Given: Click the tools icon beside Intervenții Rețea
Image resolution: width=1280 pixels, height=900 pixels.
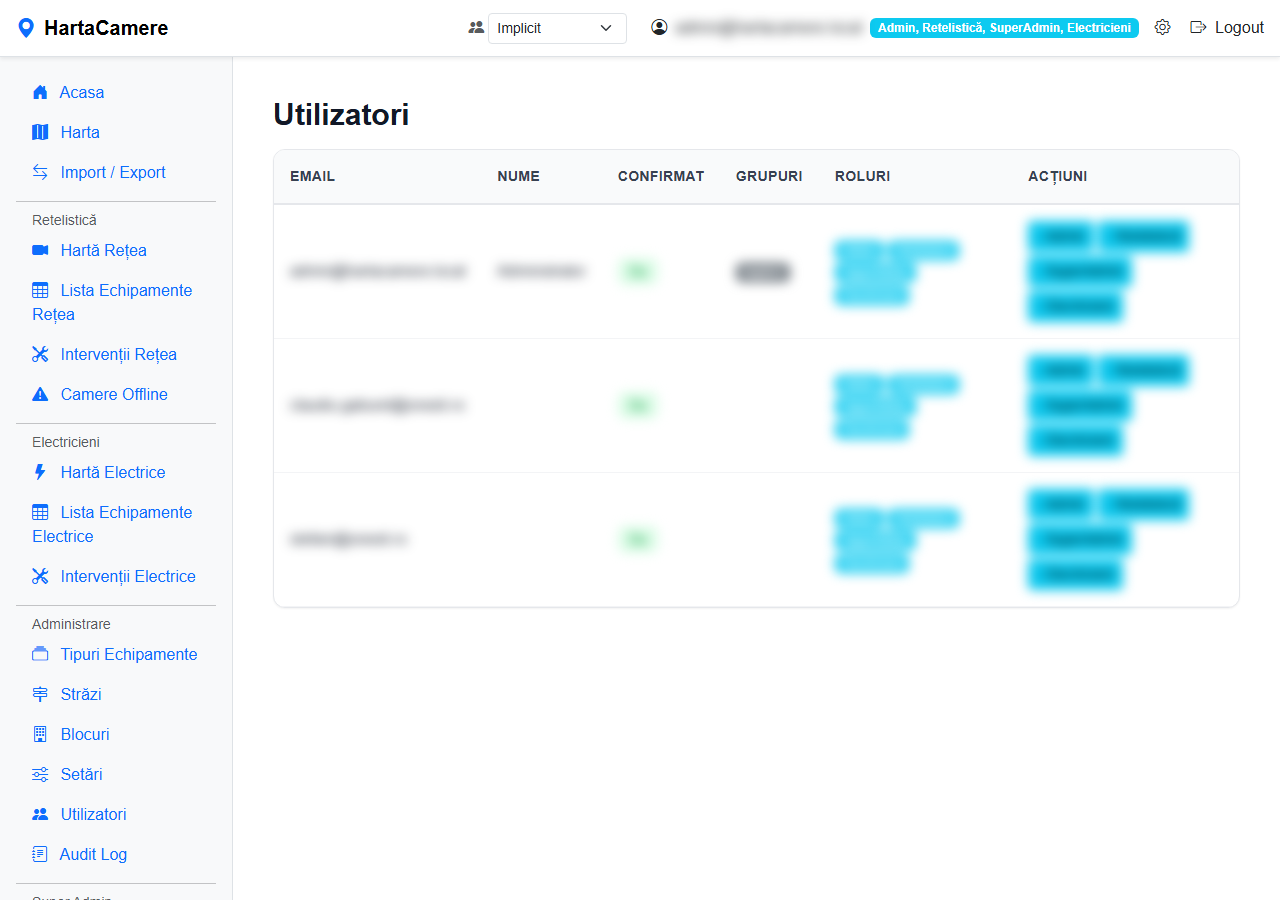Looking at the screenshot, I should (x=40, y=354).
